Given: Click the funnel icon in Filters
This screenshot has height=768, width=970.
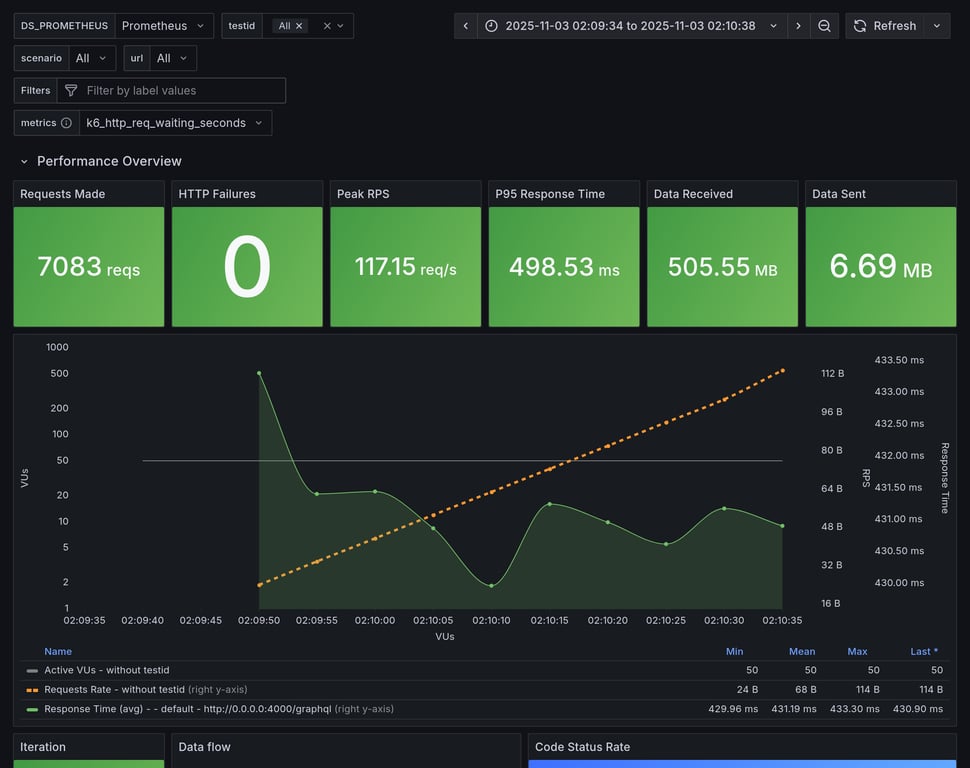Looking at the screenshot, I should coord(71,91).
